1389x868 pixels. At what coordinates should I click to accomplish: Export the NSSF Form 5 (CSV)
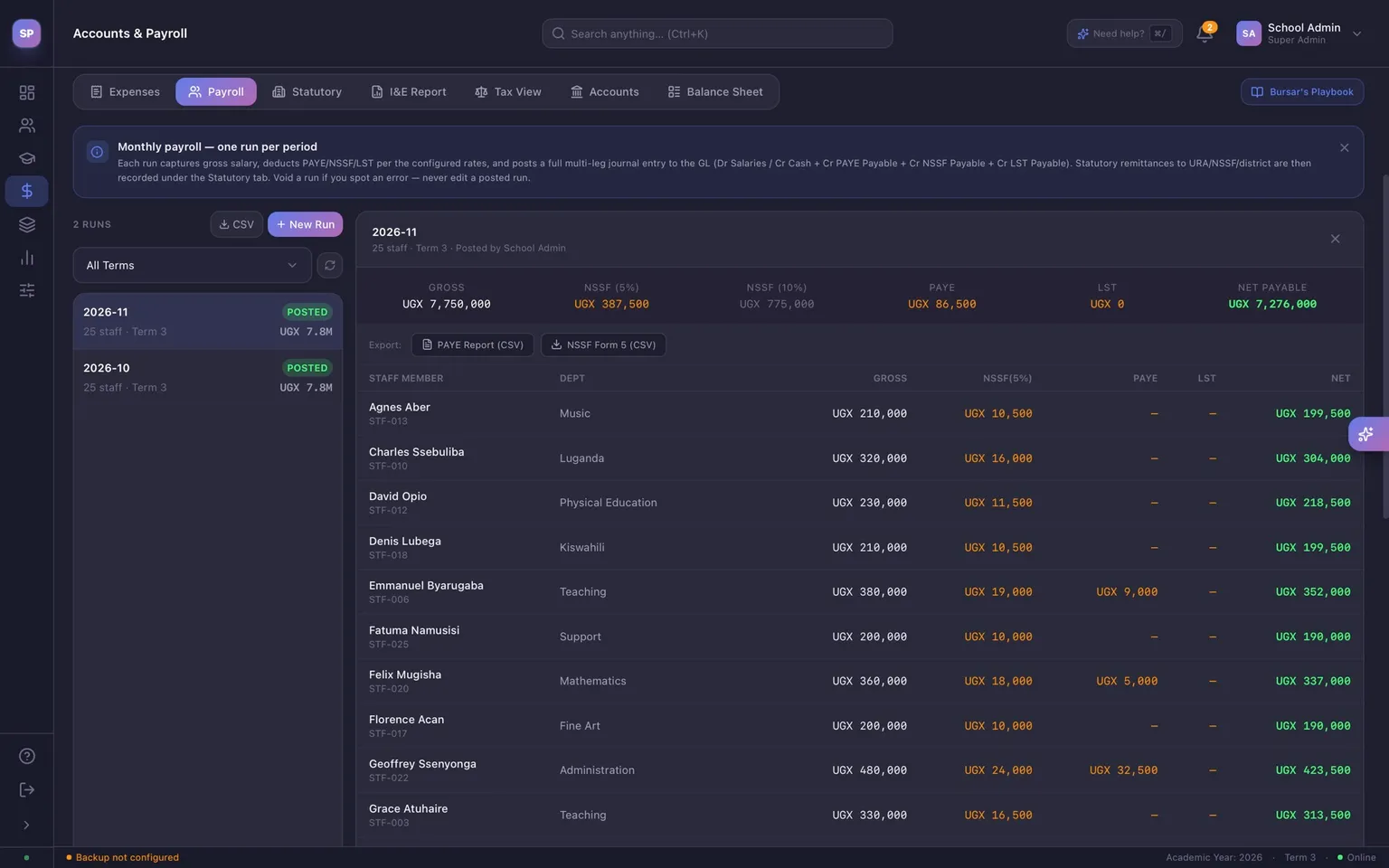(x=603, y=344)
